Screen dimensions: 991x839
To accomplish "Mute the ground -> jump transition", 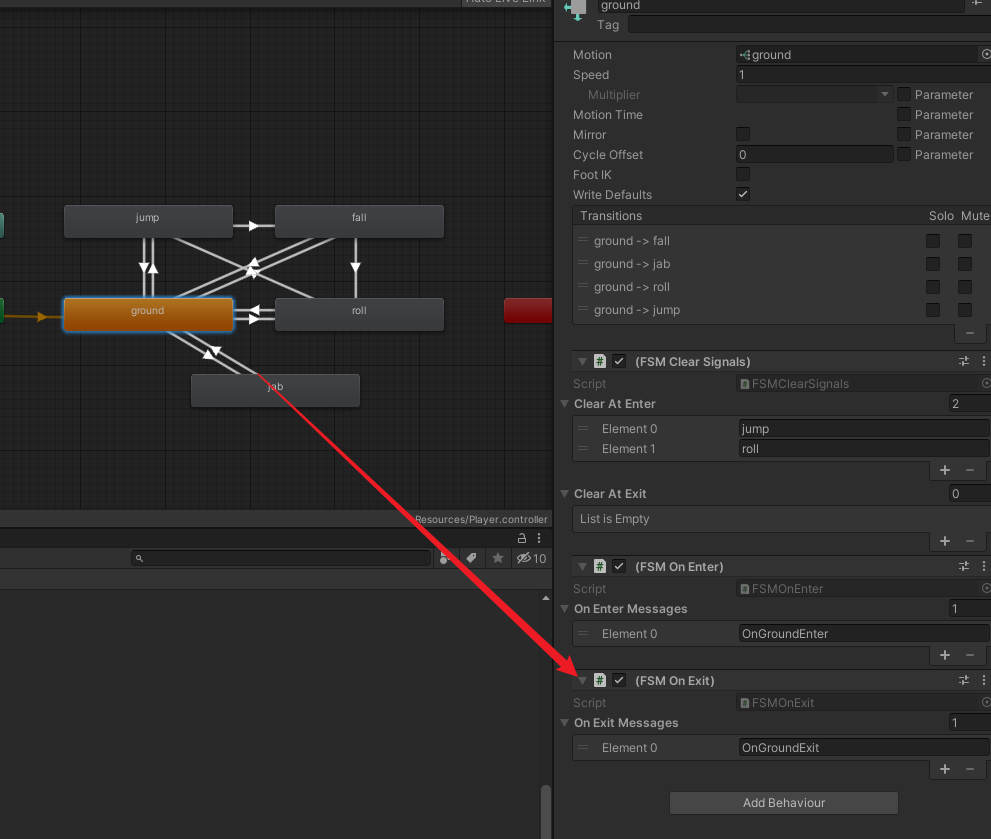I will (x=964, y=310).
